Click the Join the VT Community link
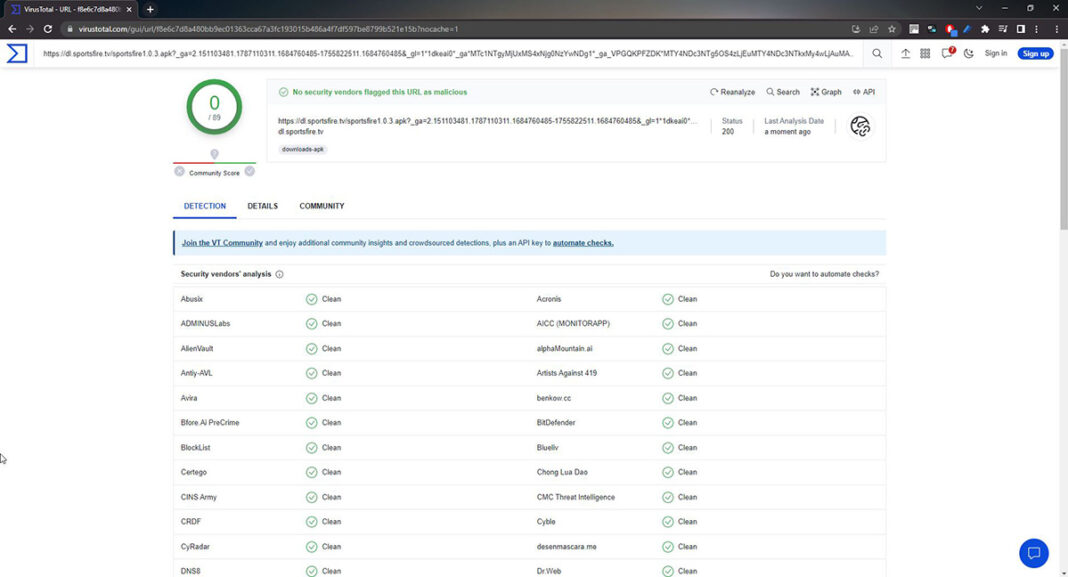 222,243
